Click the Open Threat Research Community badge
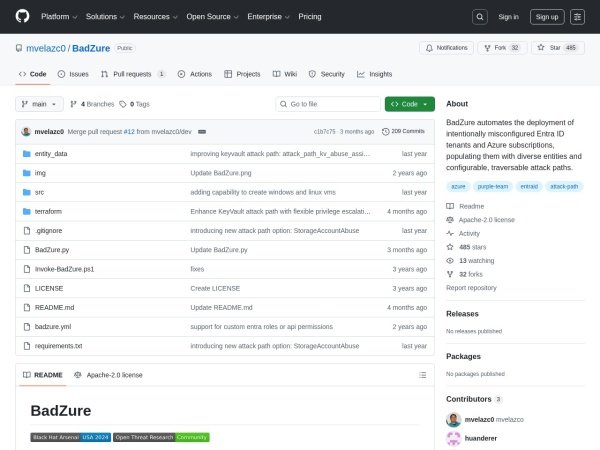This screenshot has height=450, width=600. (161, 437)
